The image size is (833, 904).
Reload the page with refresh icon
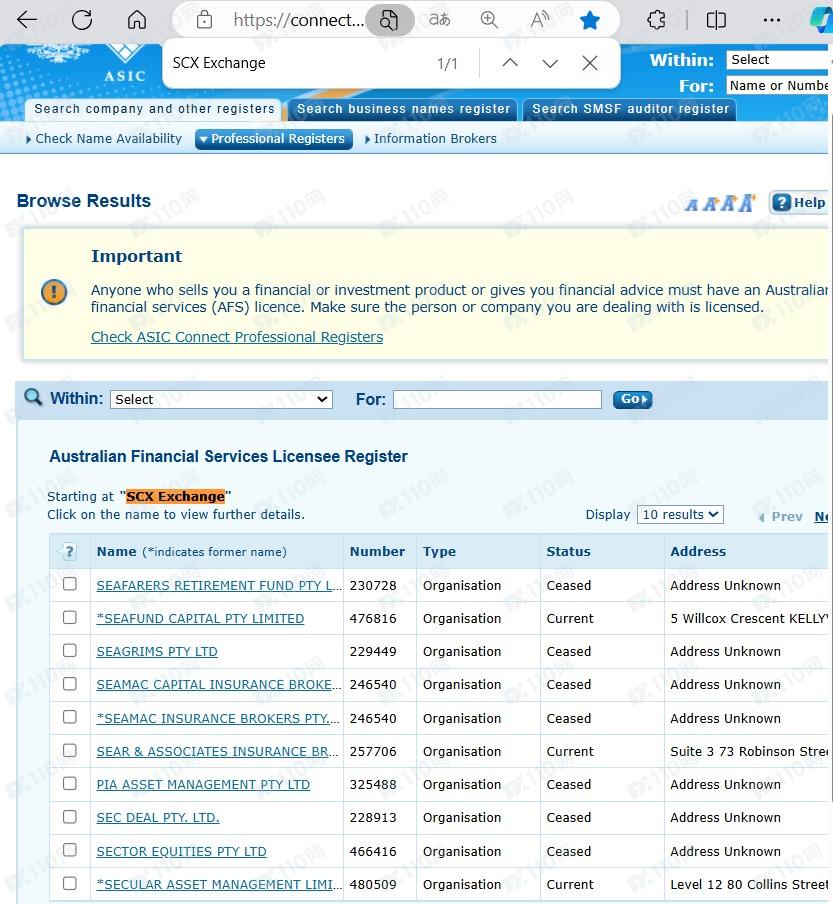(82, 20)
